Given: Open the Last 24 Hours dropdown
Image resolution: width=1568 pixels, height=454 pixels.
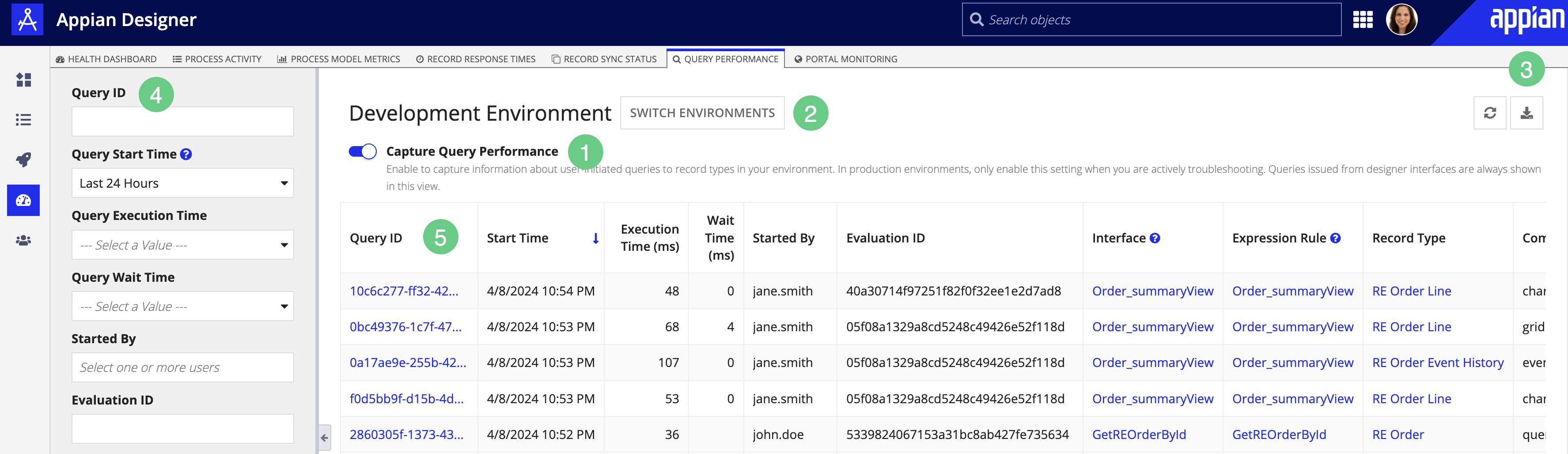Looking at the screenshot, I should click(x=182, y=183).
